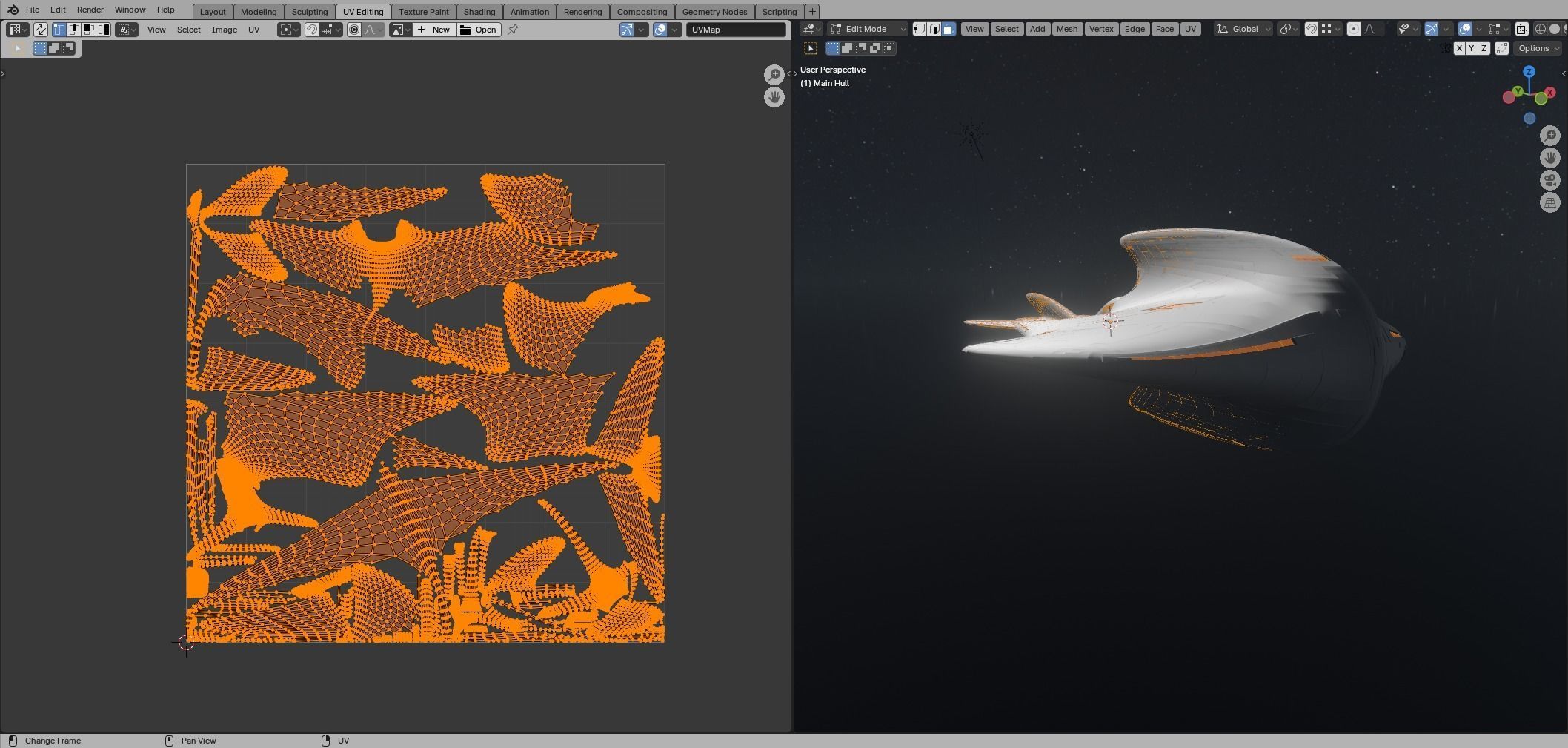
Task: Click the Open image button
Action: tap(479, 30)
